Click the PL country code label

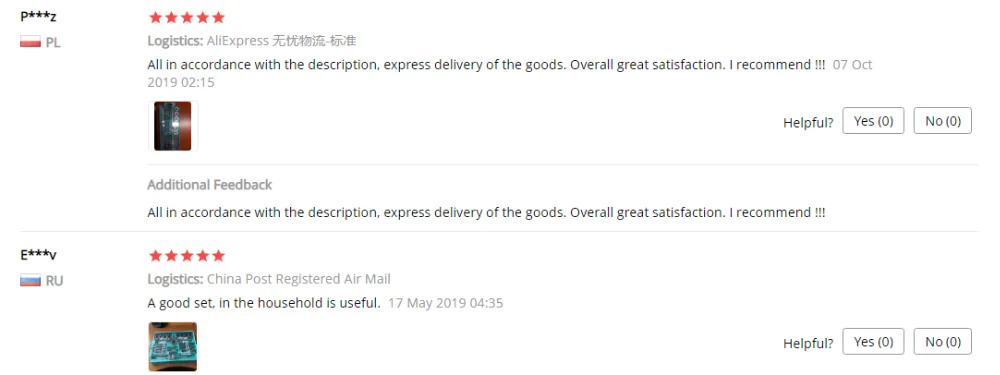click(x=53, y=43)
